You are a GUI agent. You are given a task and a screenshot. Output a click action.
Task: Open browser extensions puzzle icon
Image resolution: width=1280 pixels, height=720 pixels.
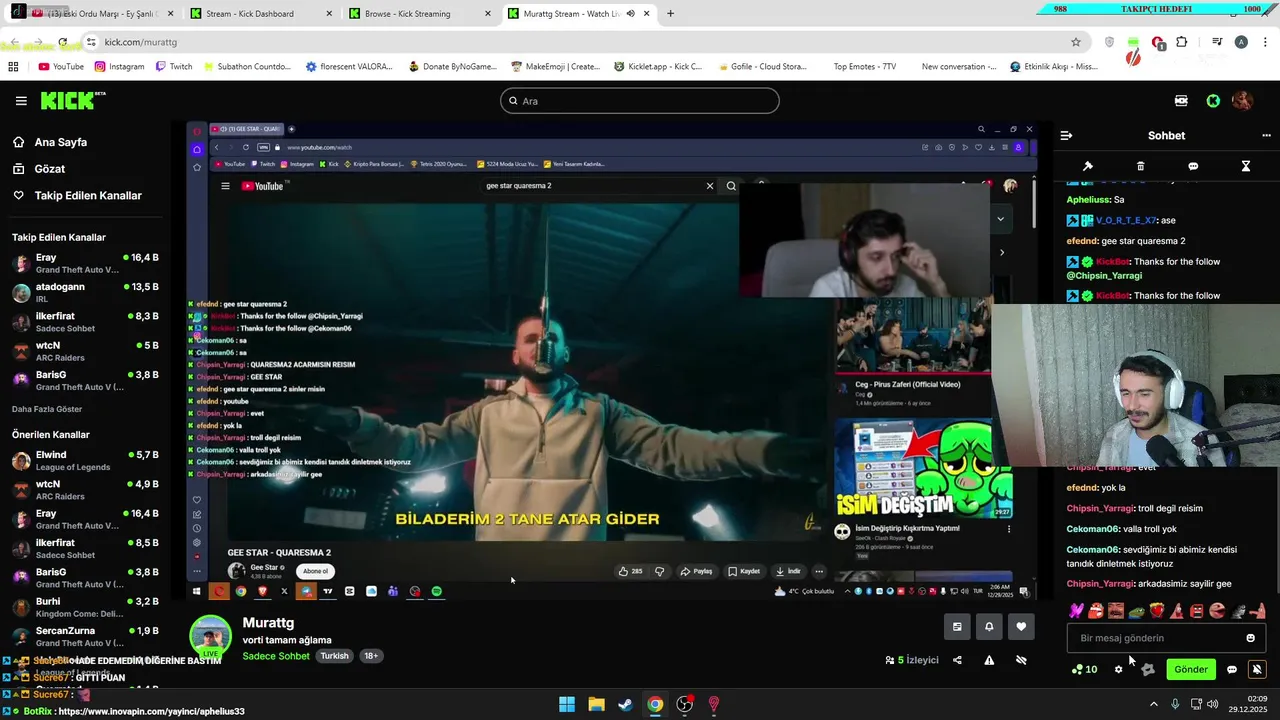coord(1182,42)
